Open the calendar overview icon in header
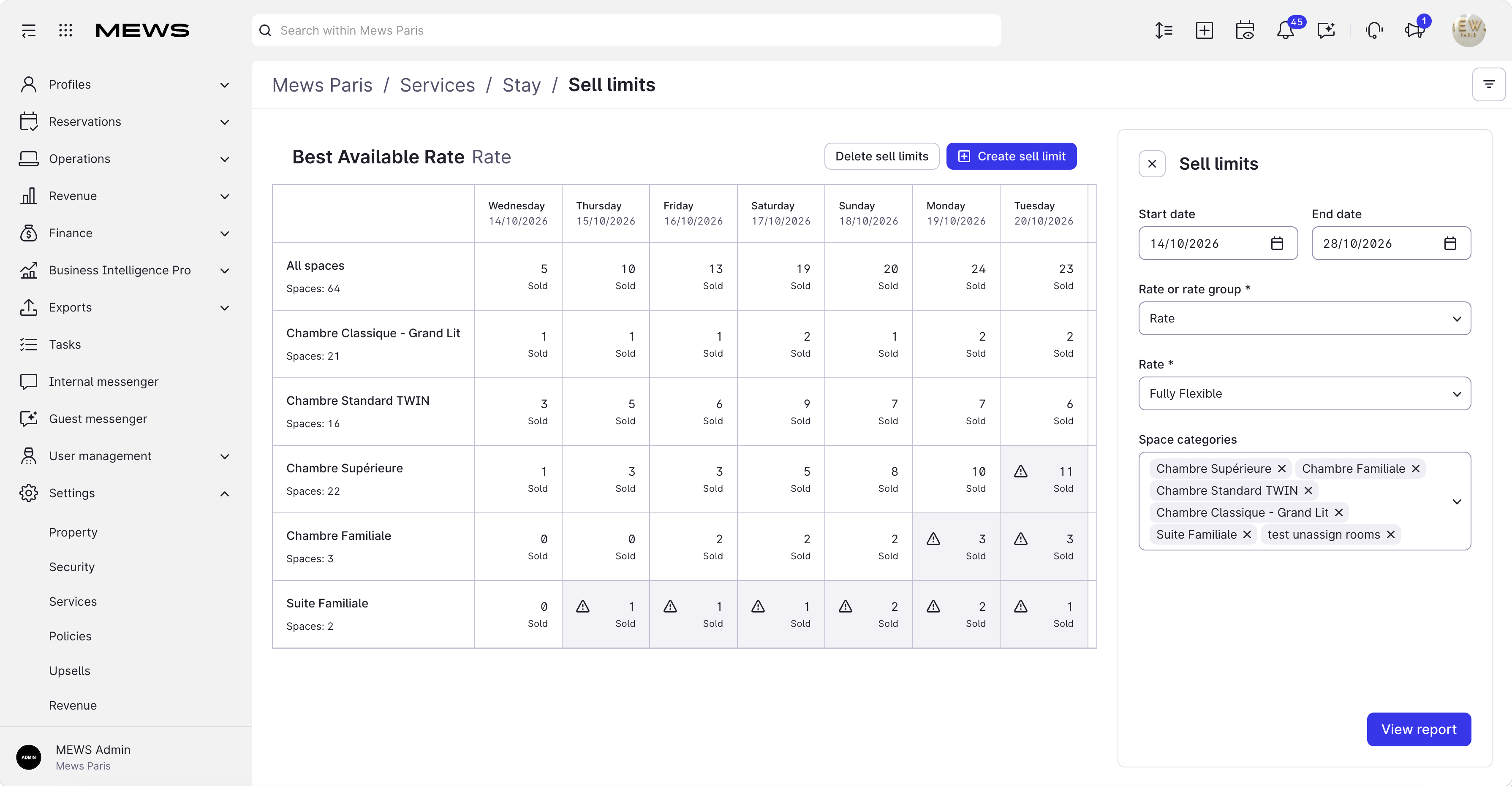The height and width of the screenshot is (786, 1512). (x=1244, y=30)
